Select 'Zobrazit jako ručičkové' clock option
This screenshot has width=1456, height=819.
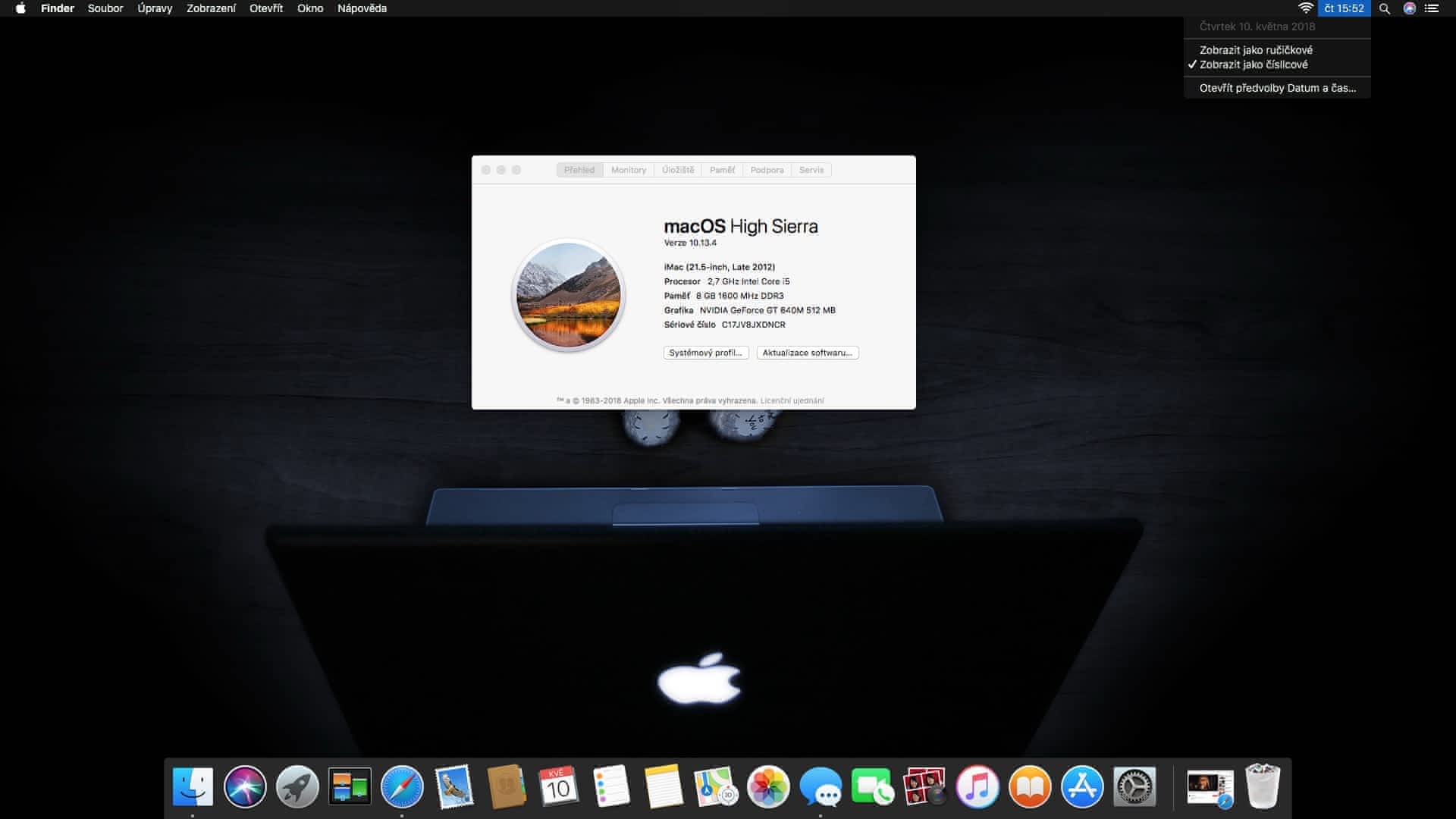pos(1256,50)
